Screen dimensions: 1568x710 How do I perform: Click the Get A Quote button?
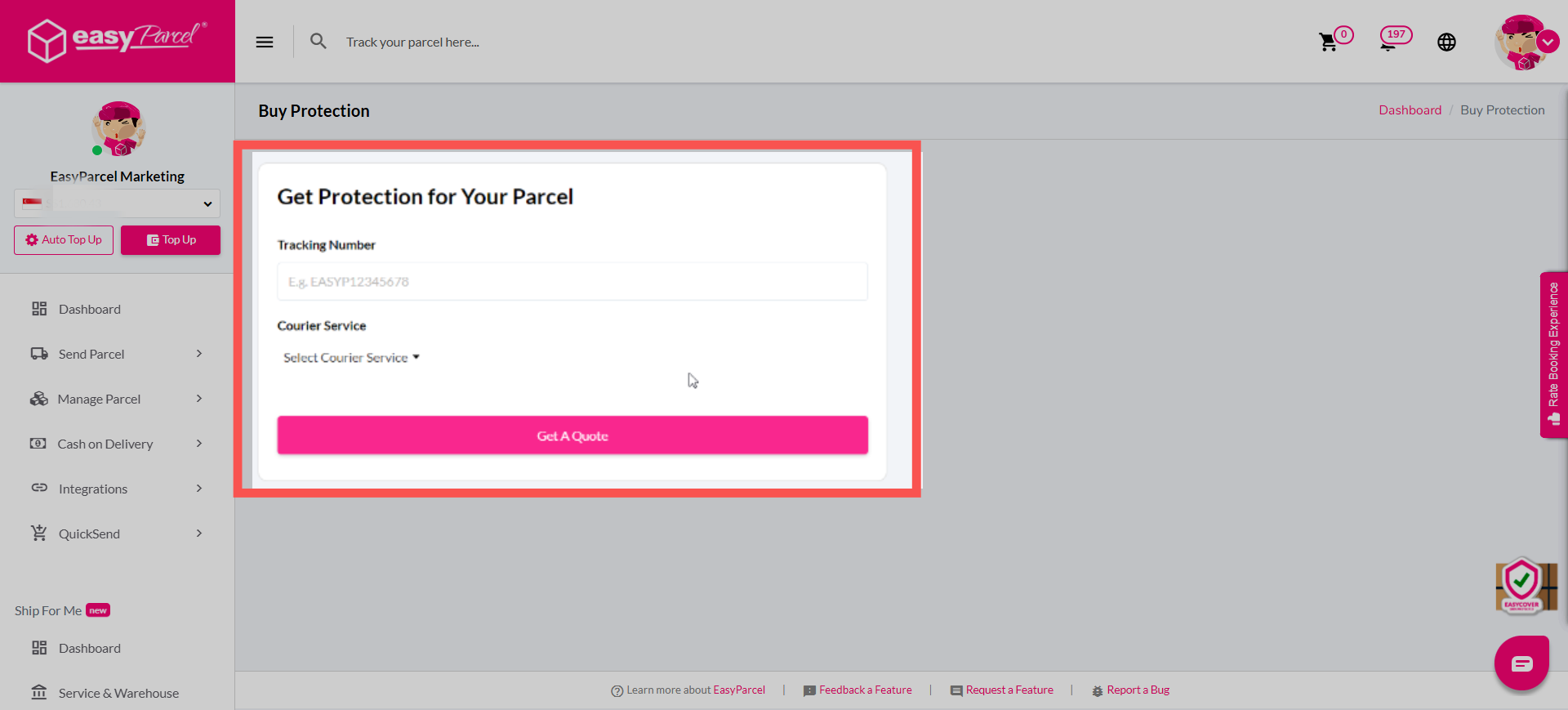(x=572, y=435)
